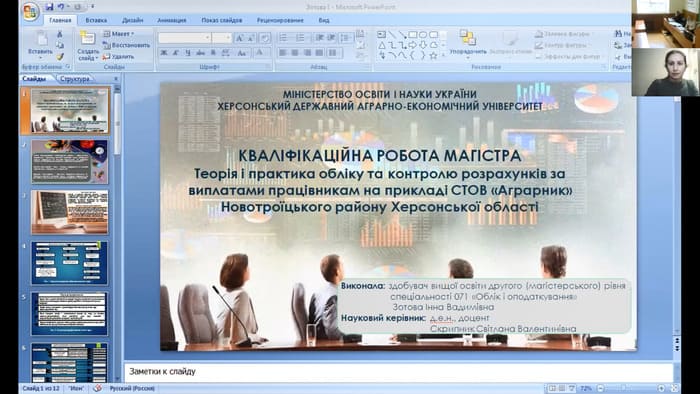Click the Office button logo
This screenshot has width=700, height=394.
(x=31, y=12)
